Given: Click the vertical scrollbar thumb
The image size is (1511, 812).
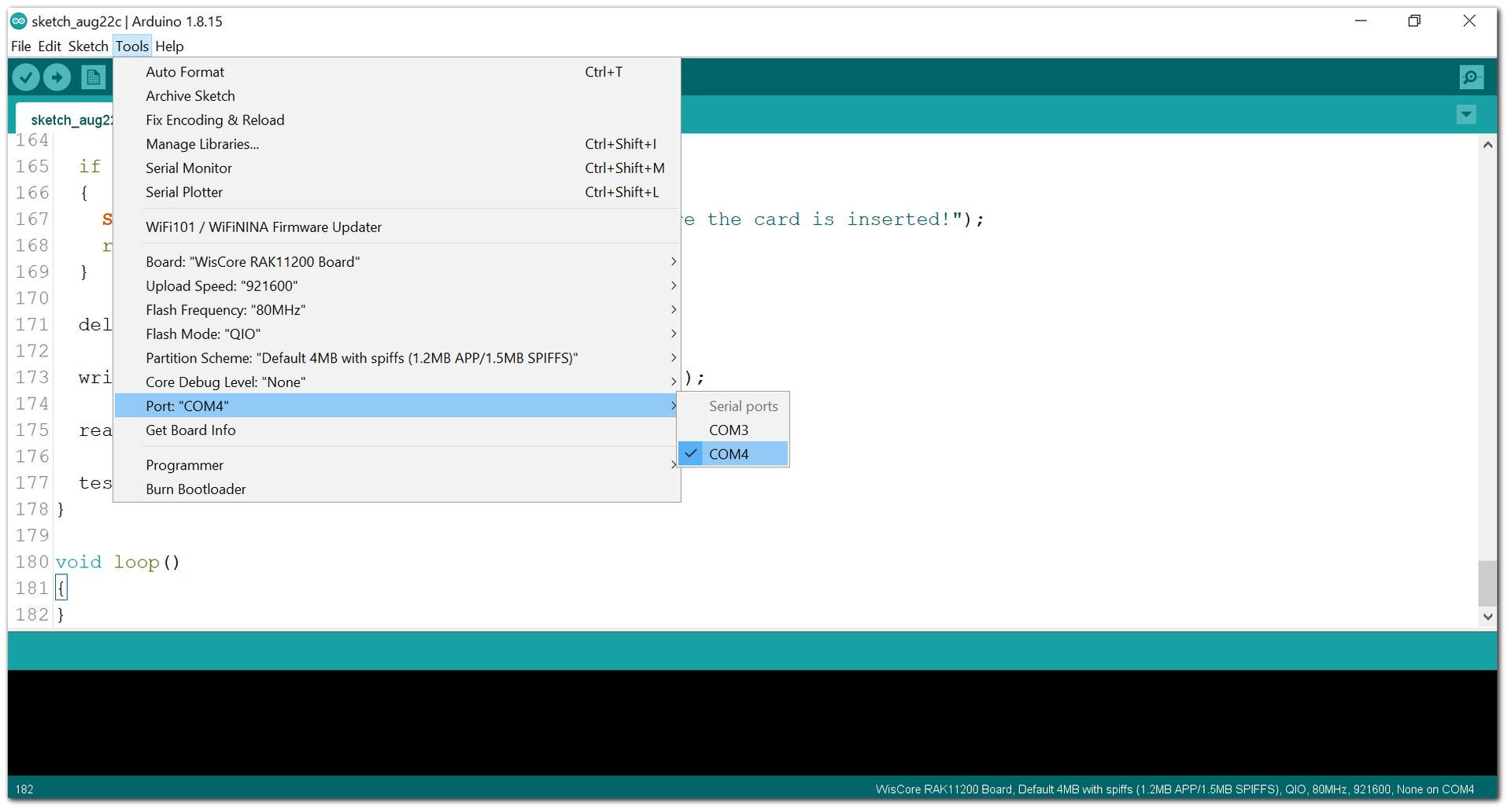Looking at the screenshot, I should coord(1487,583).
